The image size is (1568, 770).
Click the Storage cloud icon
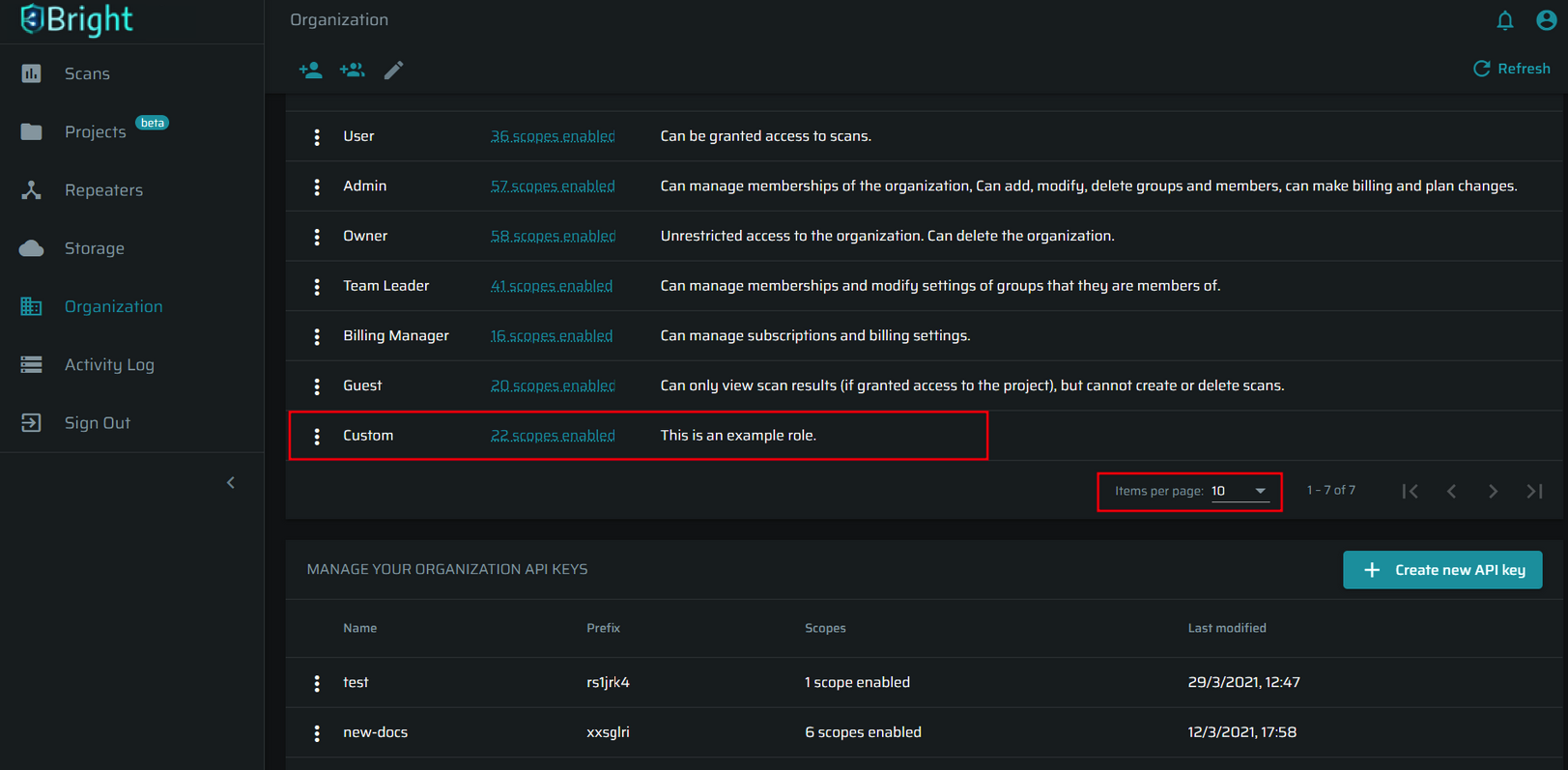(x=32, y=248)
